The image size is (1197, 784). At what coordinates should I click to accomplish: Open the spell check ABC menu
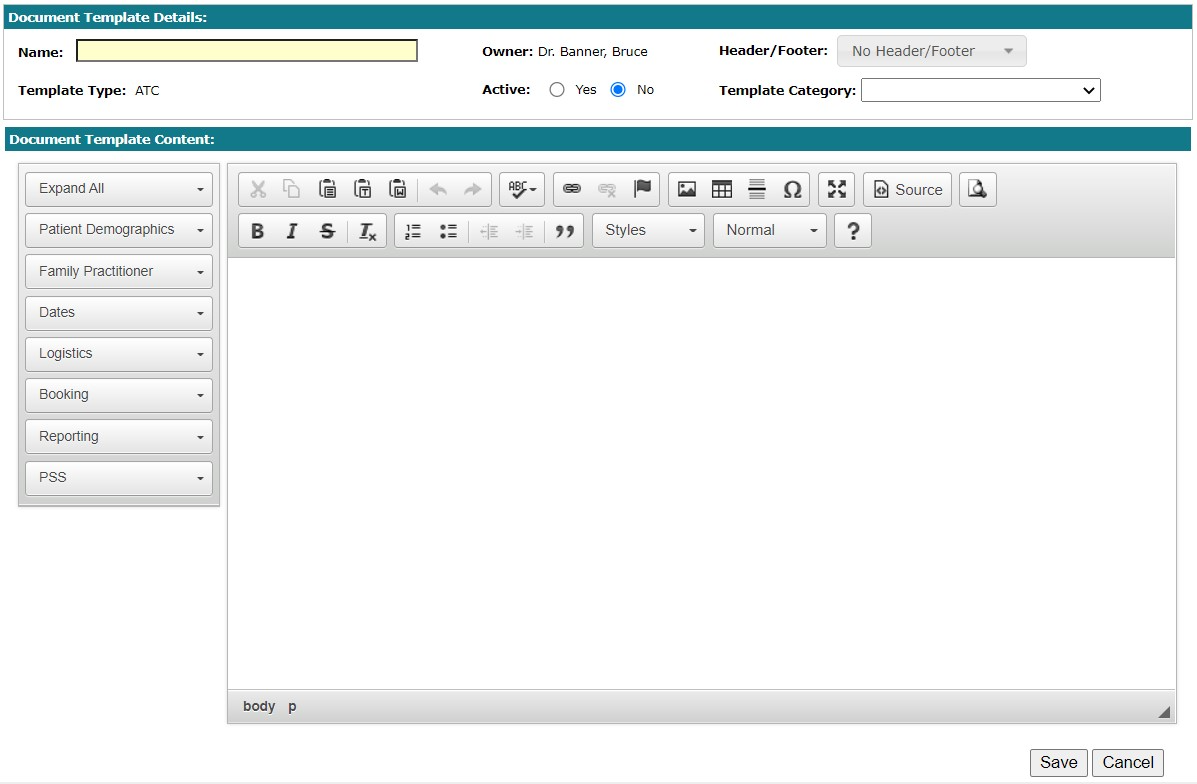click(522, 189)
